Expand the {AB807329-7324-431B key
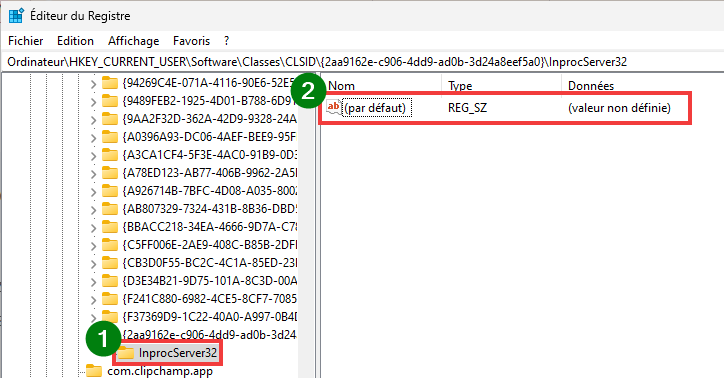Viewport: 724px width, 378px height. pos(93,210)
